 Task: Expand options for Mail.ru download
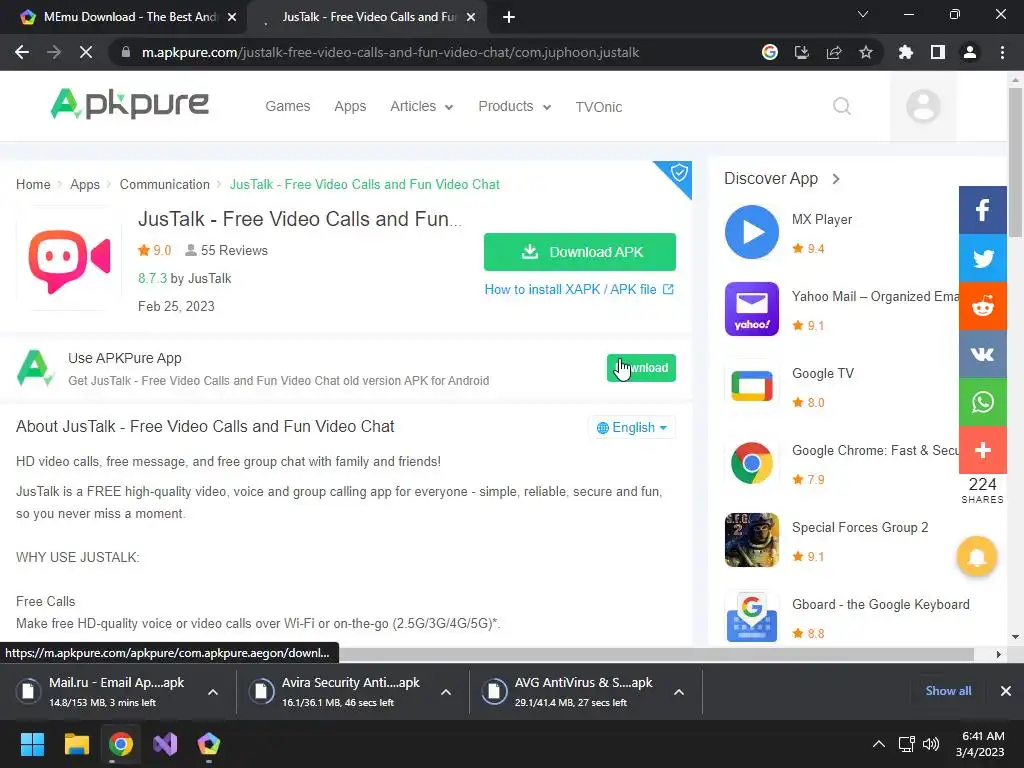(x=213, y=692)
